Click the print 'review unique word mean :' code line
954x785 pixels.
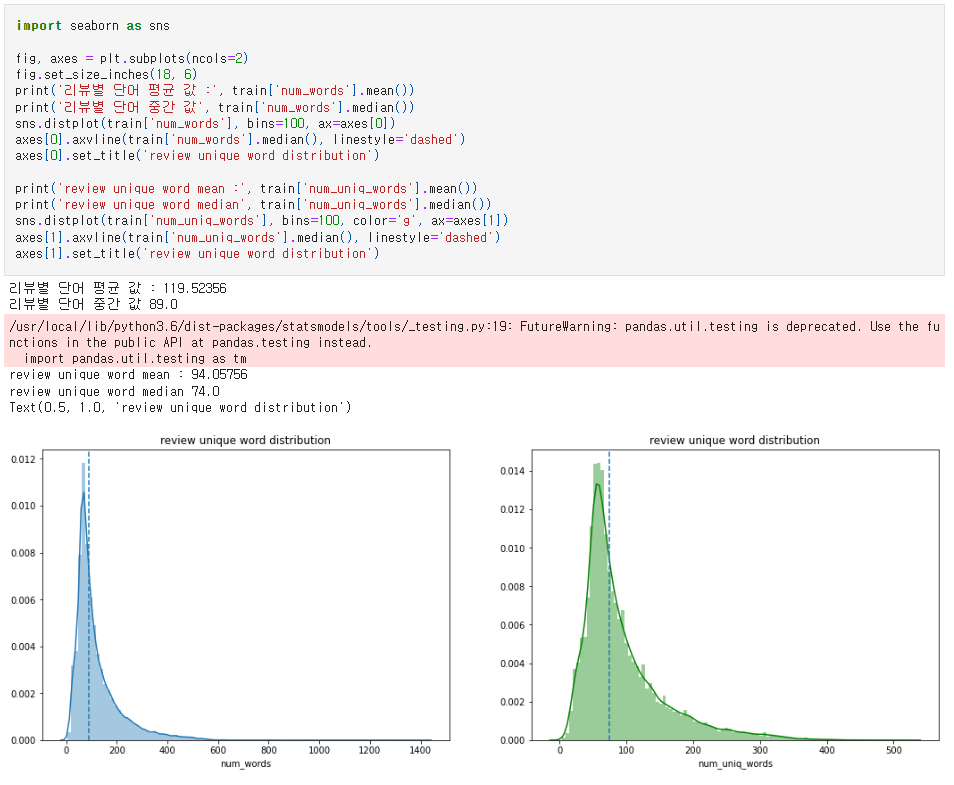click(246, 189)
